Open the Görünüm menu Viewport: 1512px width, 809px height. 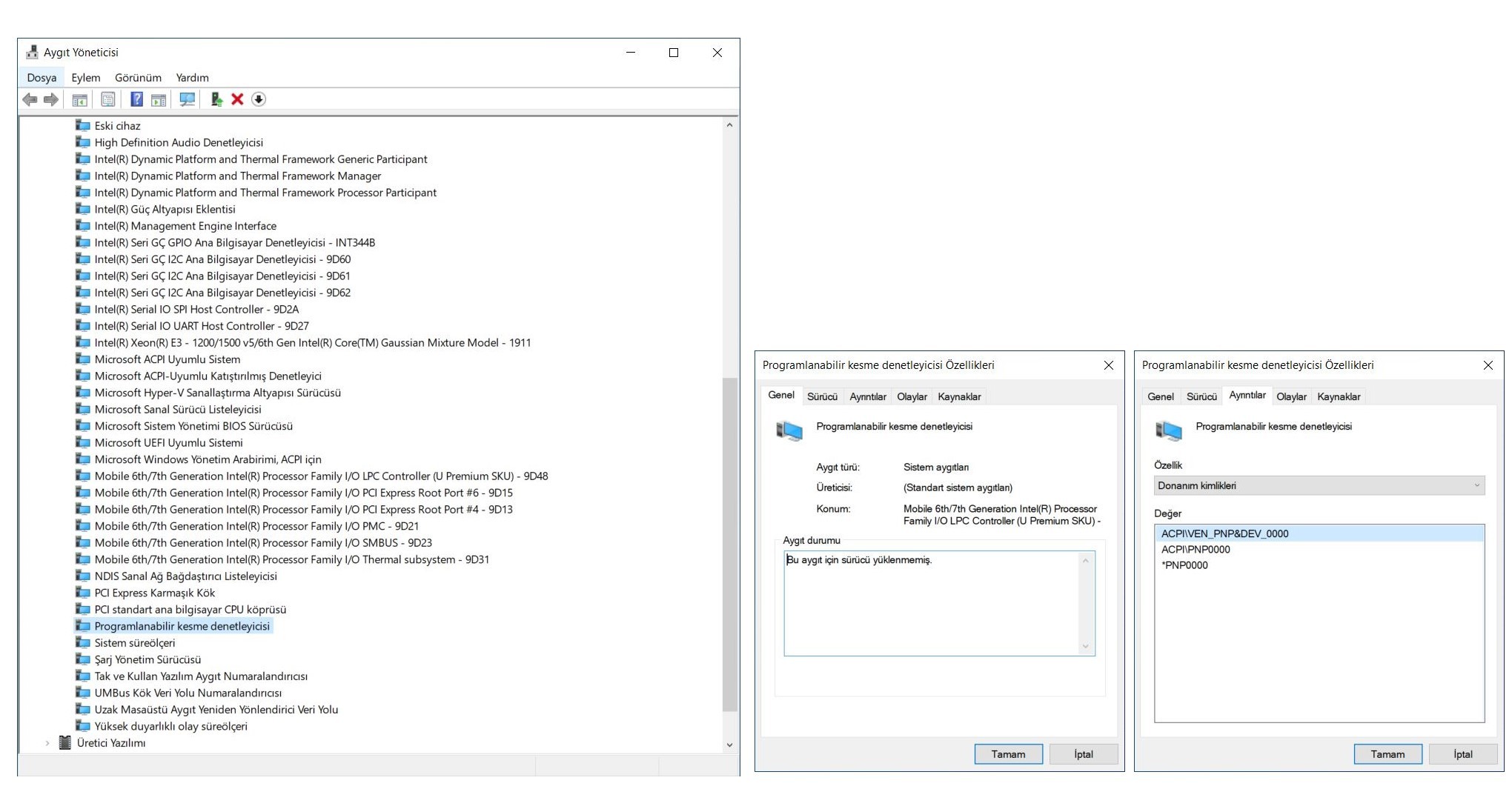pos(138,78)
